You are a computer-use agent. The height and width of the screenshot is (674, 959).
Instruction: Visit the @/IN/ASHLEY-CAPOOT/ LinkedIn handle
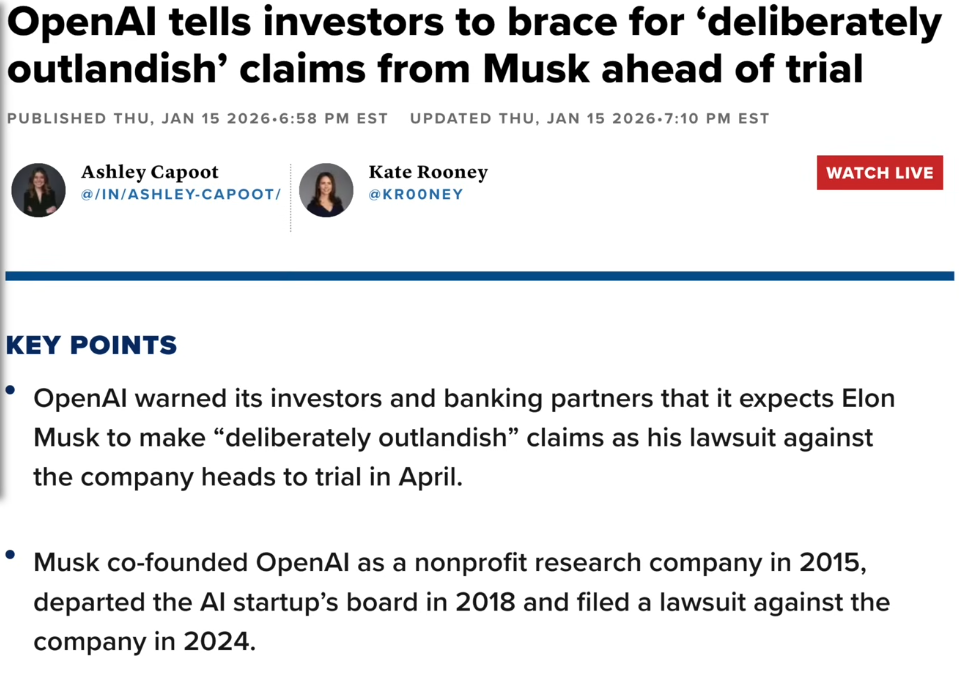pos(181,194)
